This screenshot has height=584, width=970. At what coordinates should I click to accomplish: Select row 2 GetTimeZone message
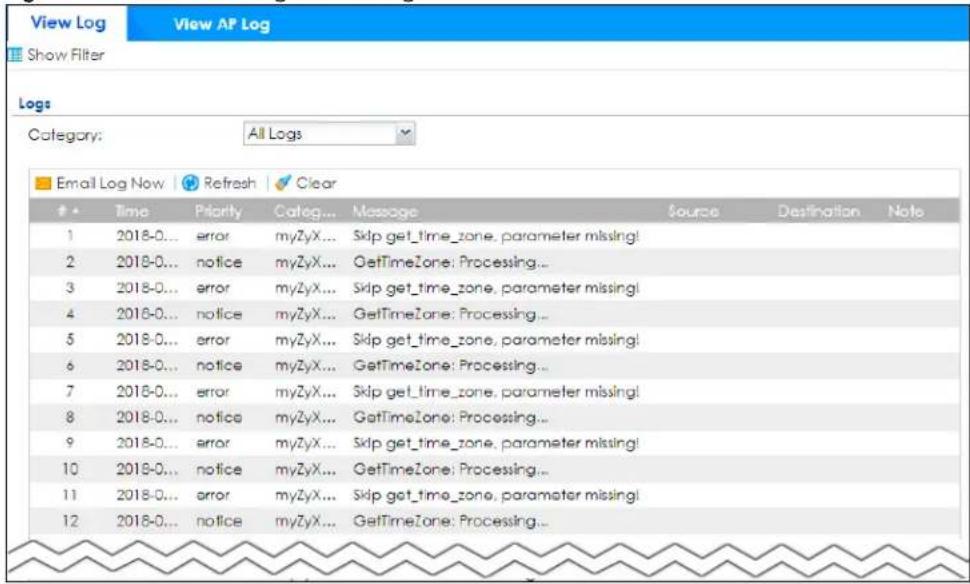tap(450, 262)
